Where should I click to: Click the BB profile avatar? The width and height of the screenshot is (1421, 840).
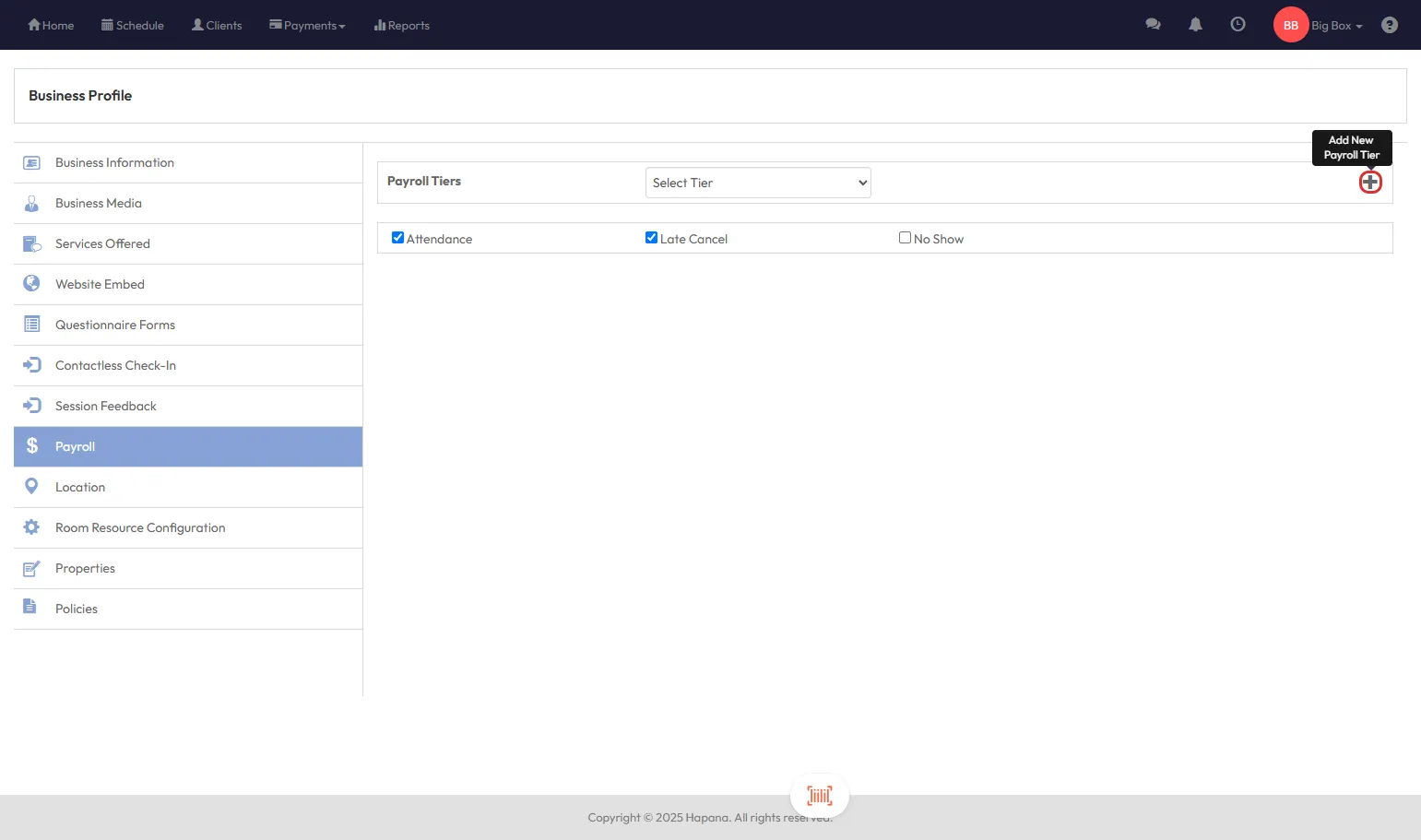[1290, 25]
